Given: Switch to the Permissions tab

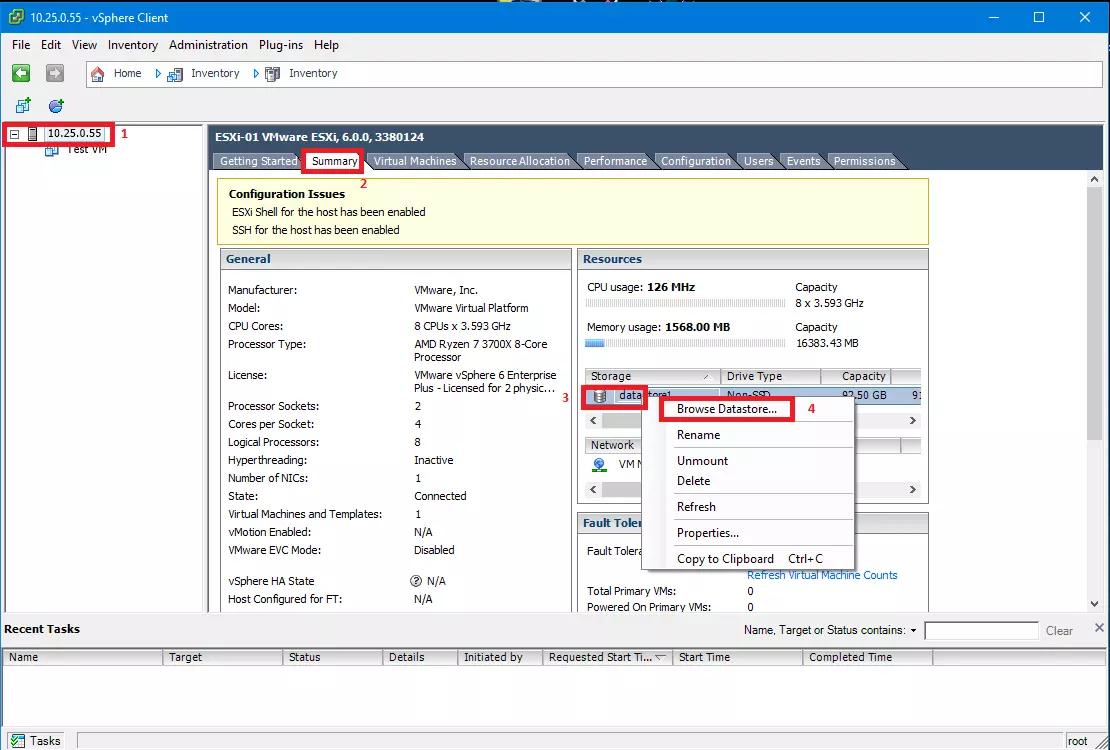Looking at the screenshot, I should (x=864, y=161).
